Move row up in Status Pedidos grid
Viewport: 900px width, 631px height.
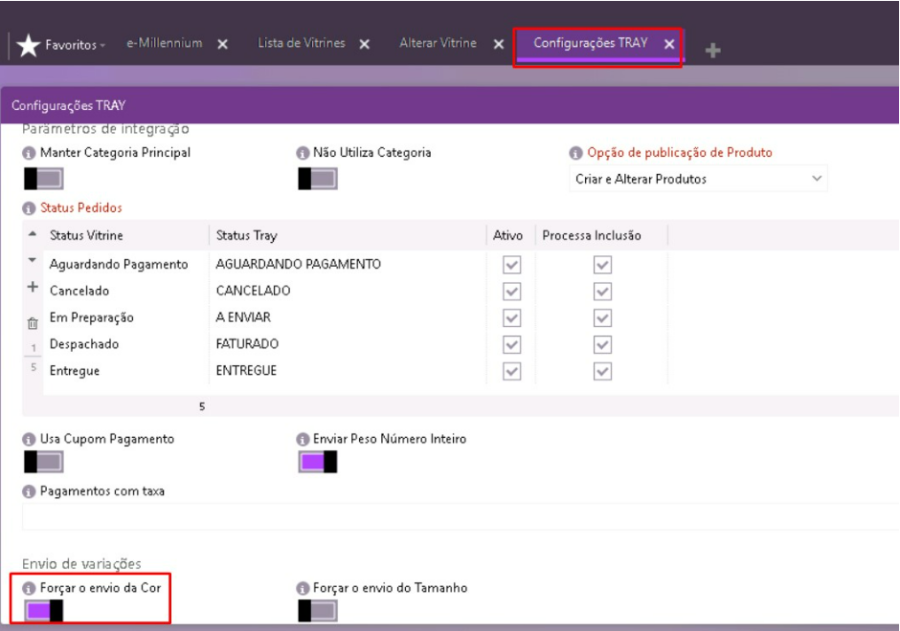click(33, 234)
